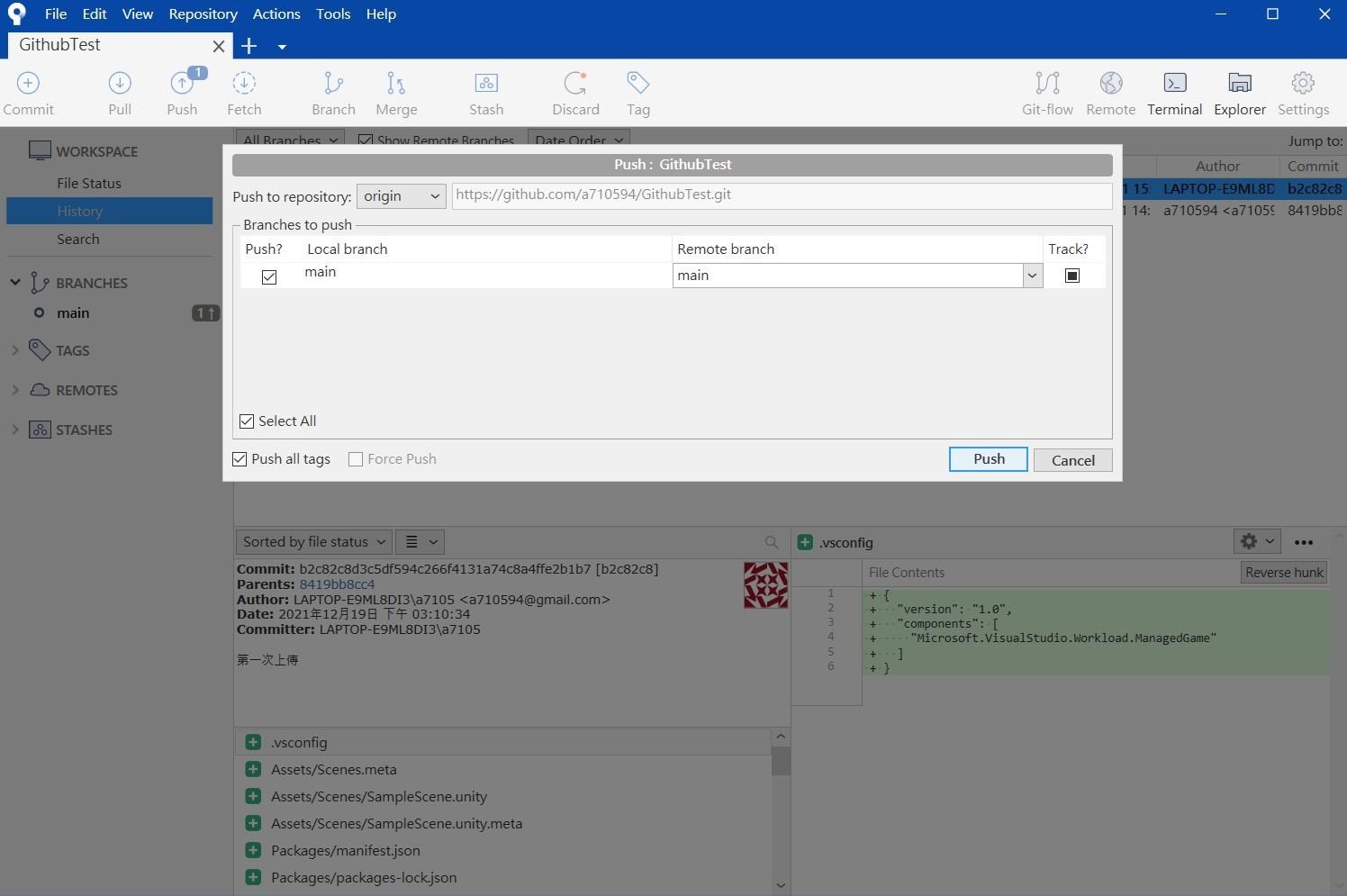Viewport: 1347px width, 896px height.
Task: Open the file list view mode dropdown
Action: 420,542
